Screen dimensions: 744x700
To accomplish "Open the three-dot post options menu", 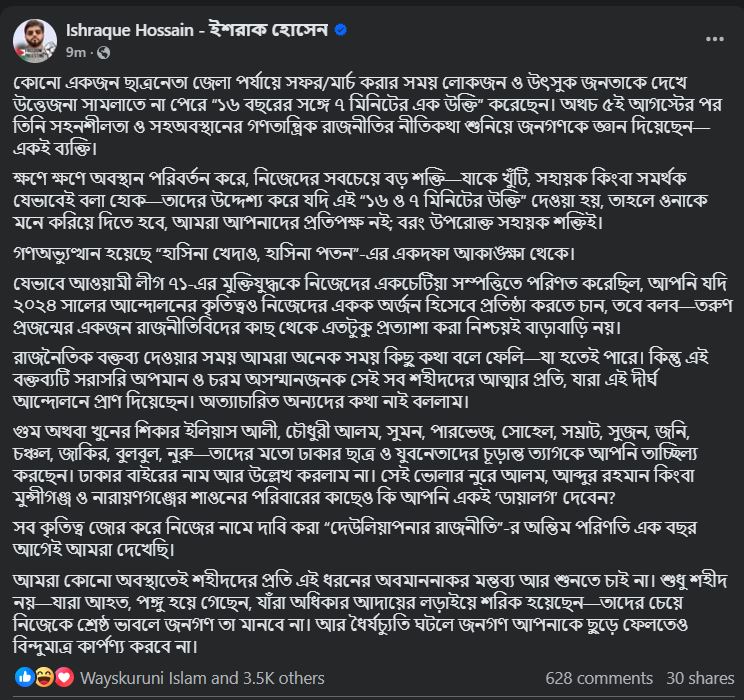I will [715, 39].
